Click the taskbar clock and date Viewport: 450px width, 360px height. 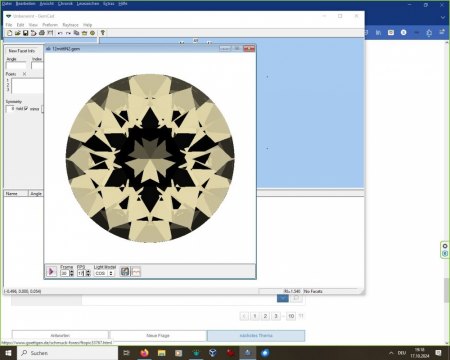[x=420, y=353]
